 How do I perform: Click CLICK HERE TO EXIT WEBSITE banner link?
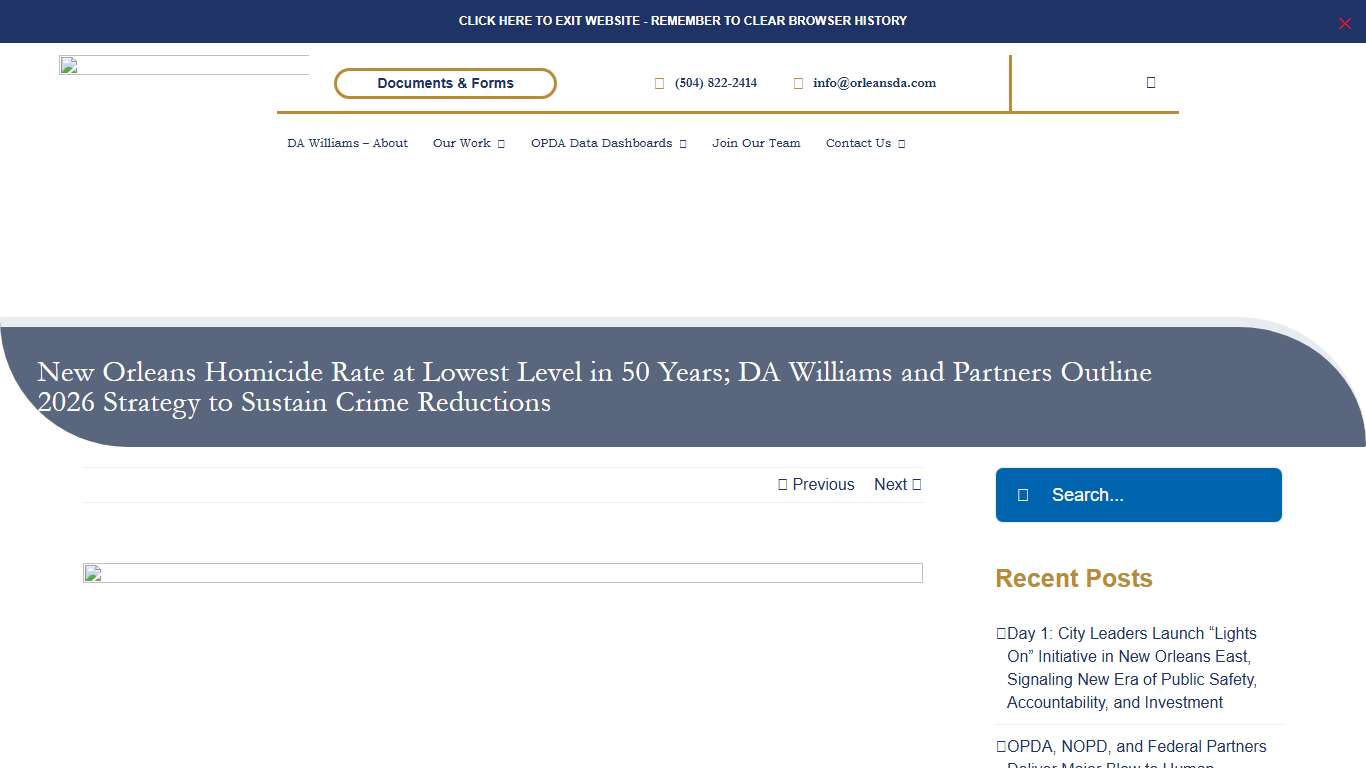click(x=683, y=21)
